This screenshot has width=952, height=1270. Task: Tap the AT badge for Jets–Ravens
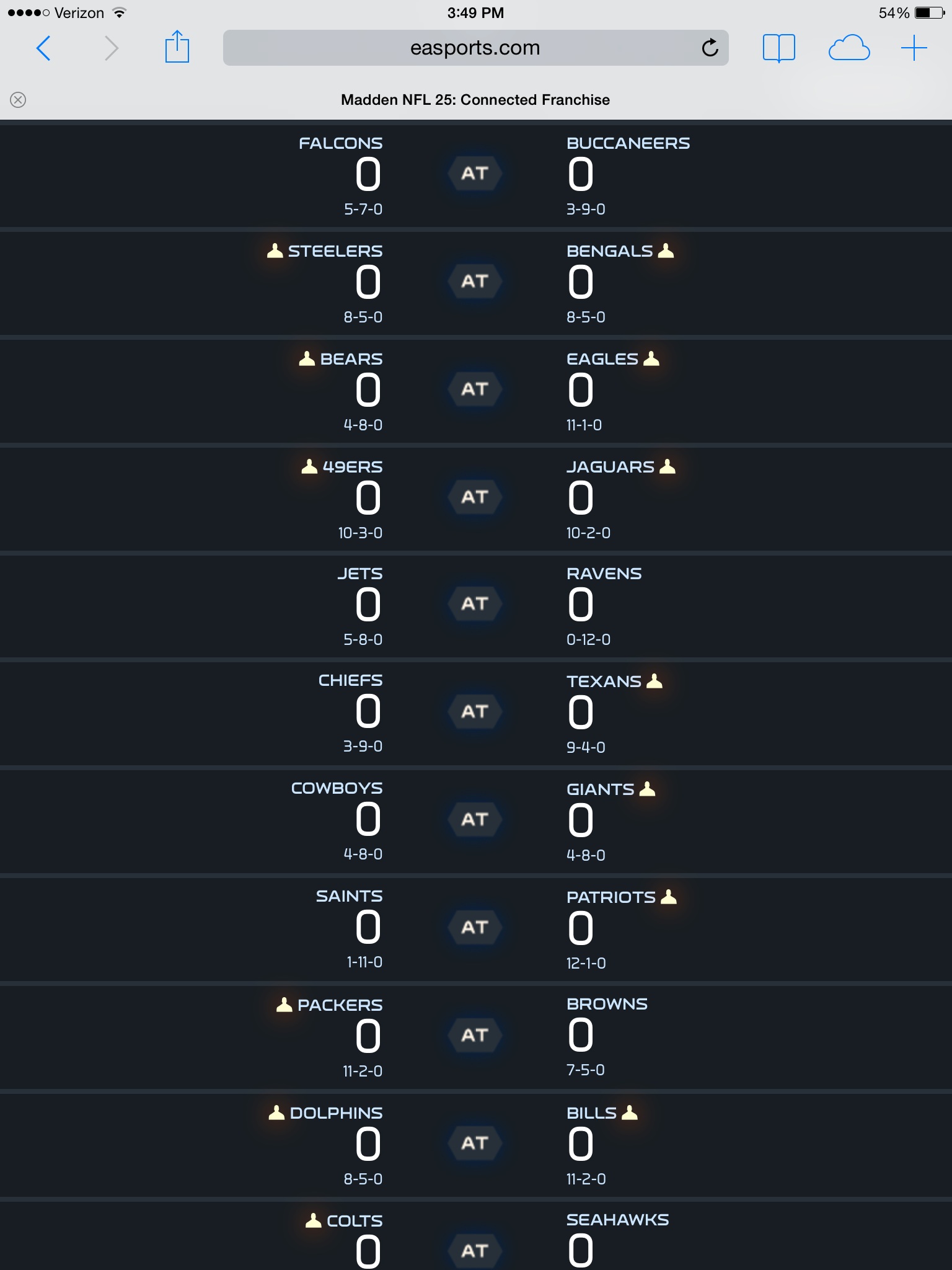tap(475, 604)
